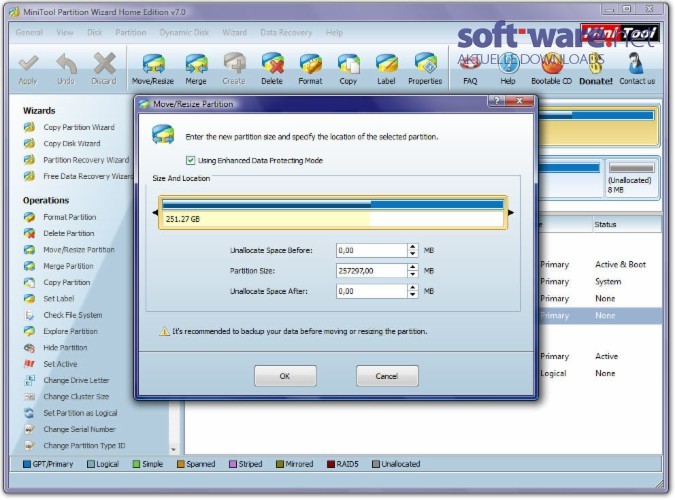
Task: Choose Change Partition Type ID operation
Action: (x=74, y=446)
